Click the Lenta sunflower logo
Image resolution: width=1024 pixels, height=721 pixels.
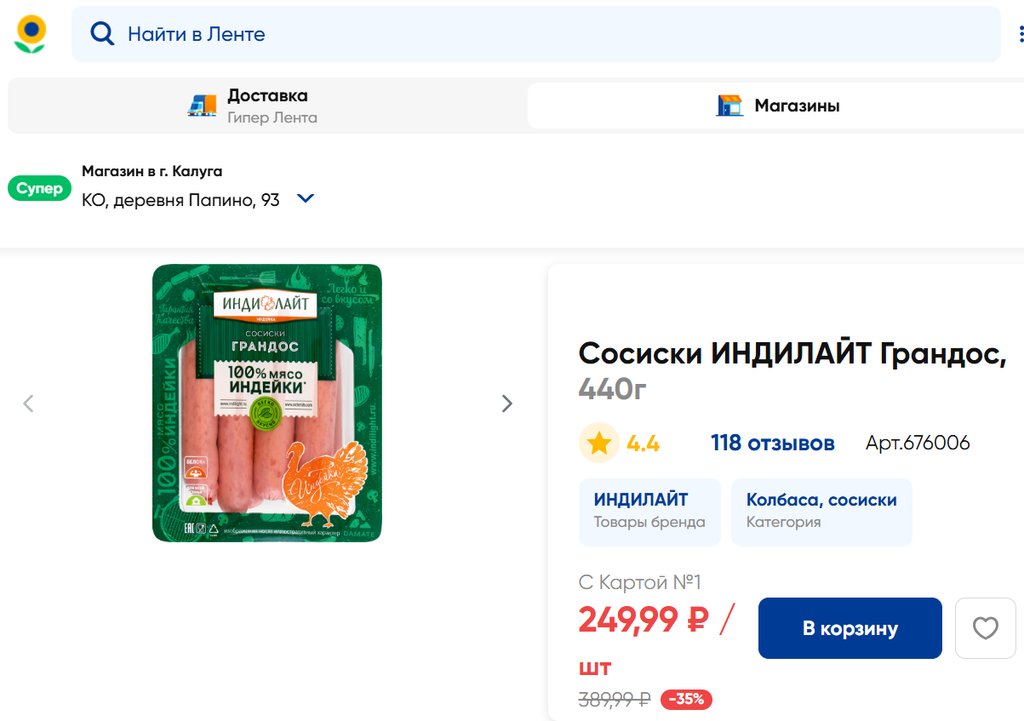pyautogui.click(x=30, y=33)
